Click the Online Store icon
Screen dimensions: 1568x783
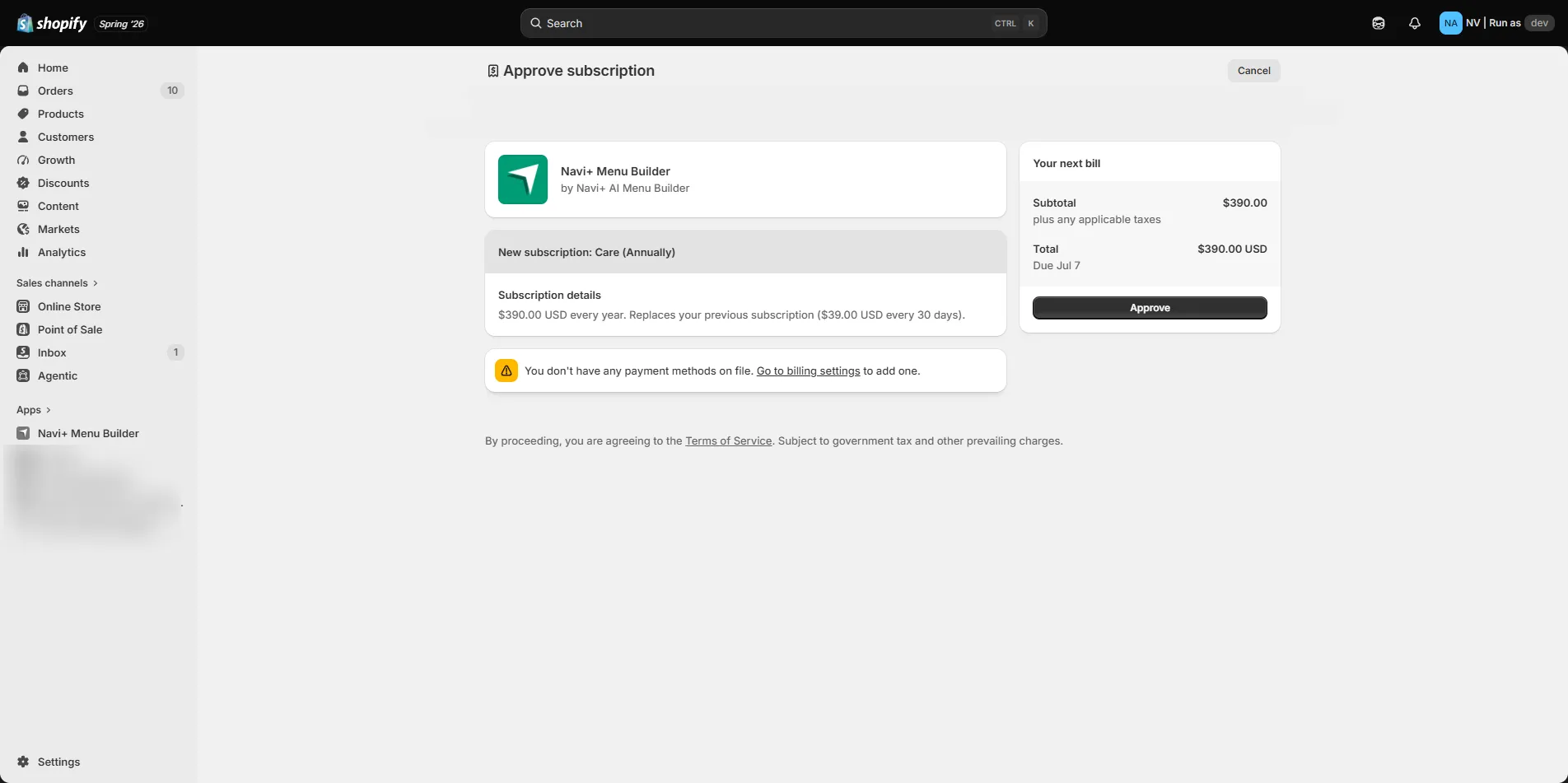[x=23, y=306]
